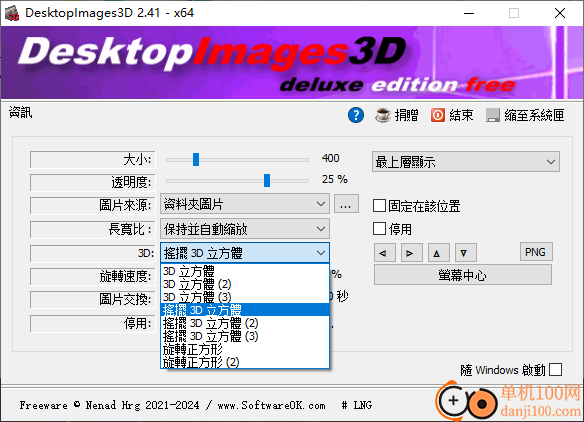Toggle the 停用 checkbox on the right
Image resolution: width=584 pixels, height=422 pixels.
click(x=379, y=229)
